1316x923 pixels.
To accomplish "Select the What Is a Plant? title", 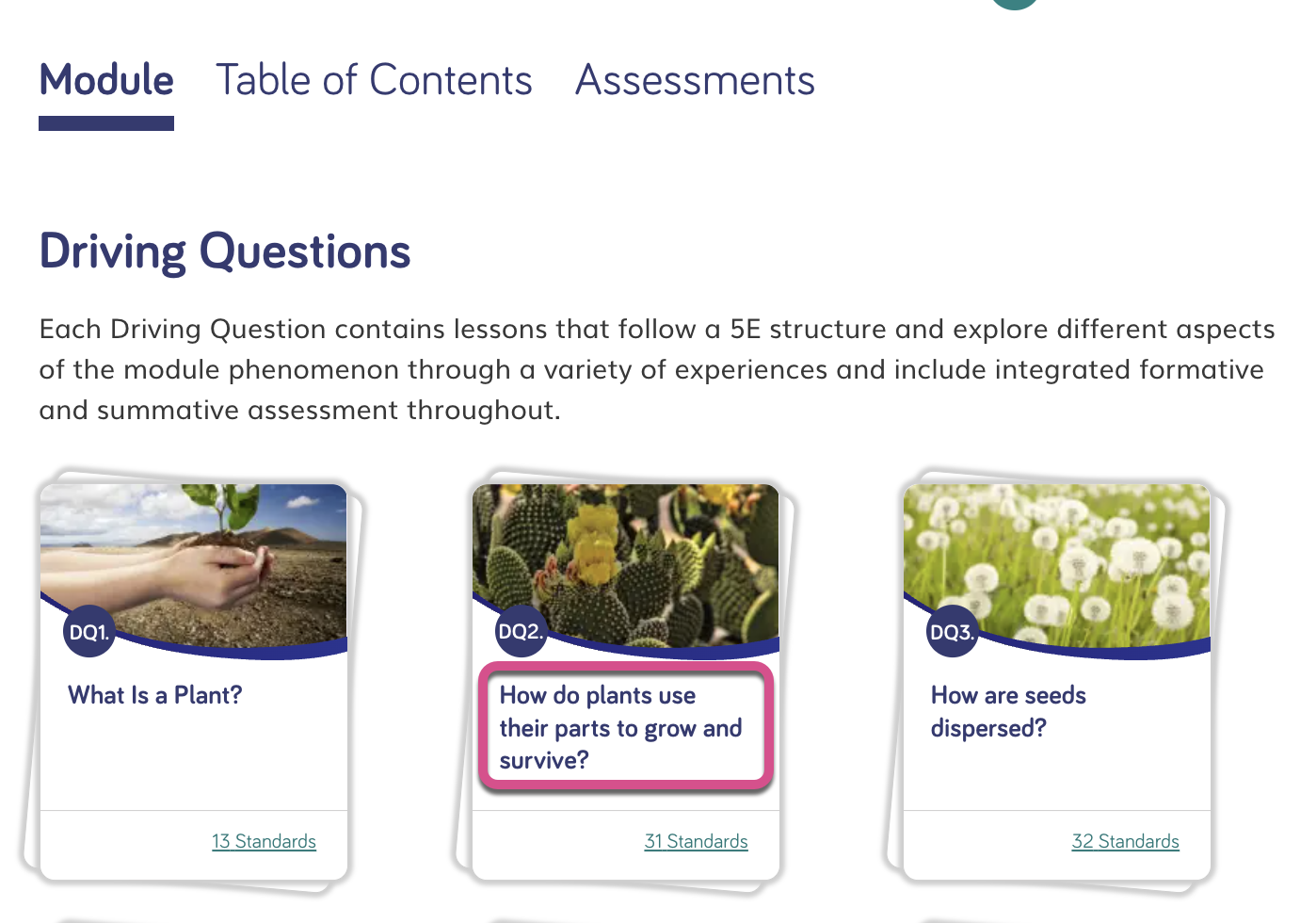I will coord(155,695).
